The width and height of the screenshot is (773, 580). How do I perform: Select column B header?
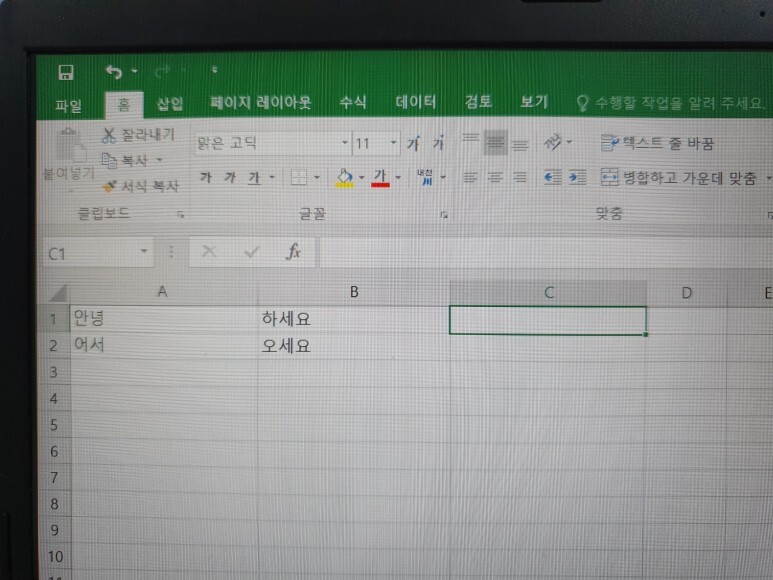click(353, 292)
